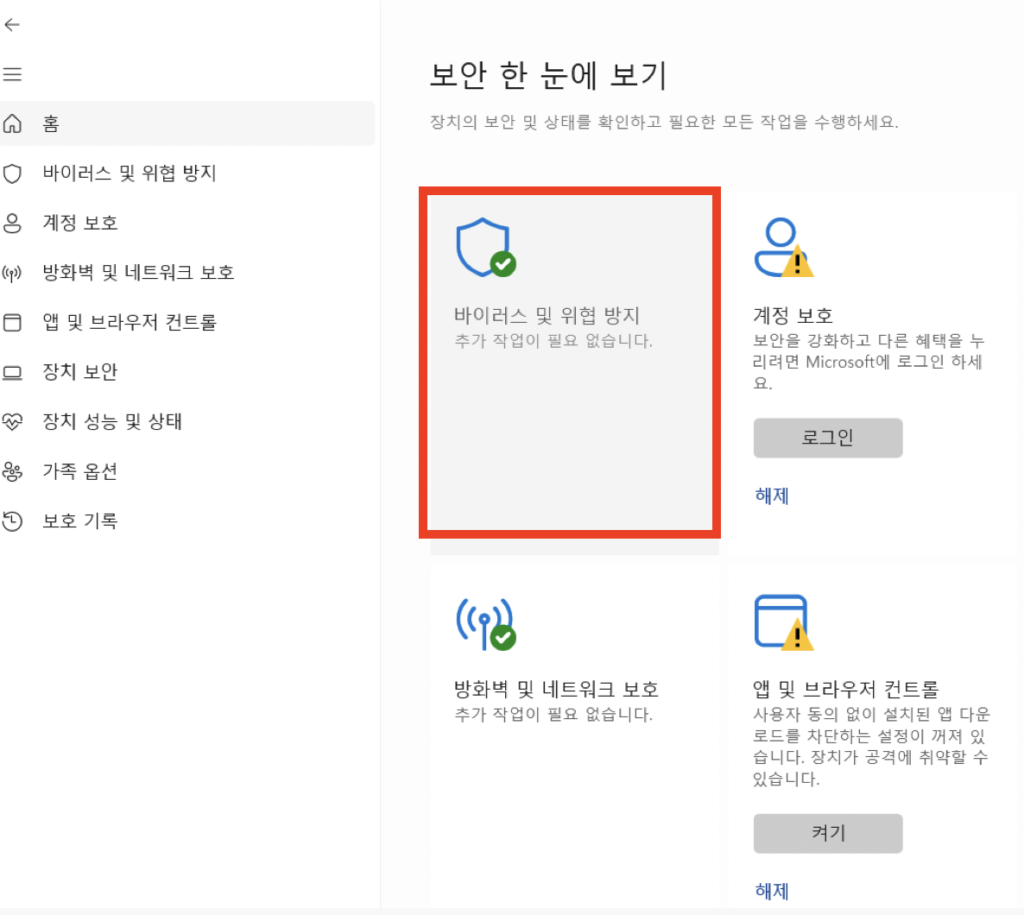Click the 장치 성능 및 상태 heart icon
1024x915 pixels.
click(x=13, y=421)
